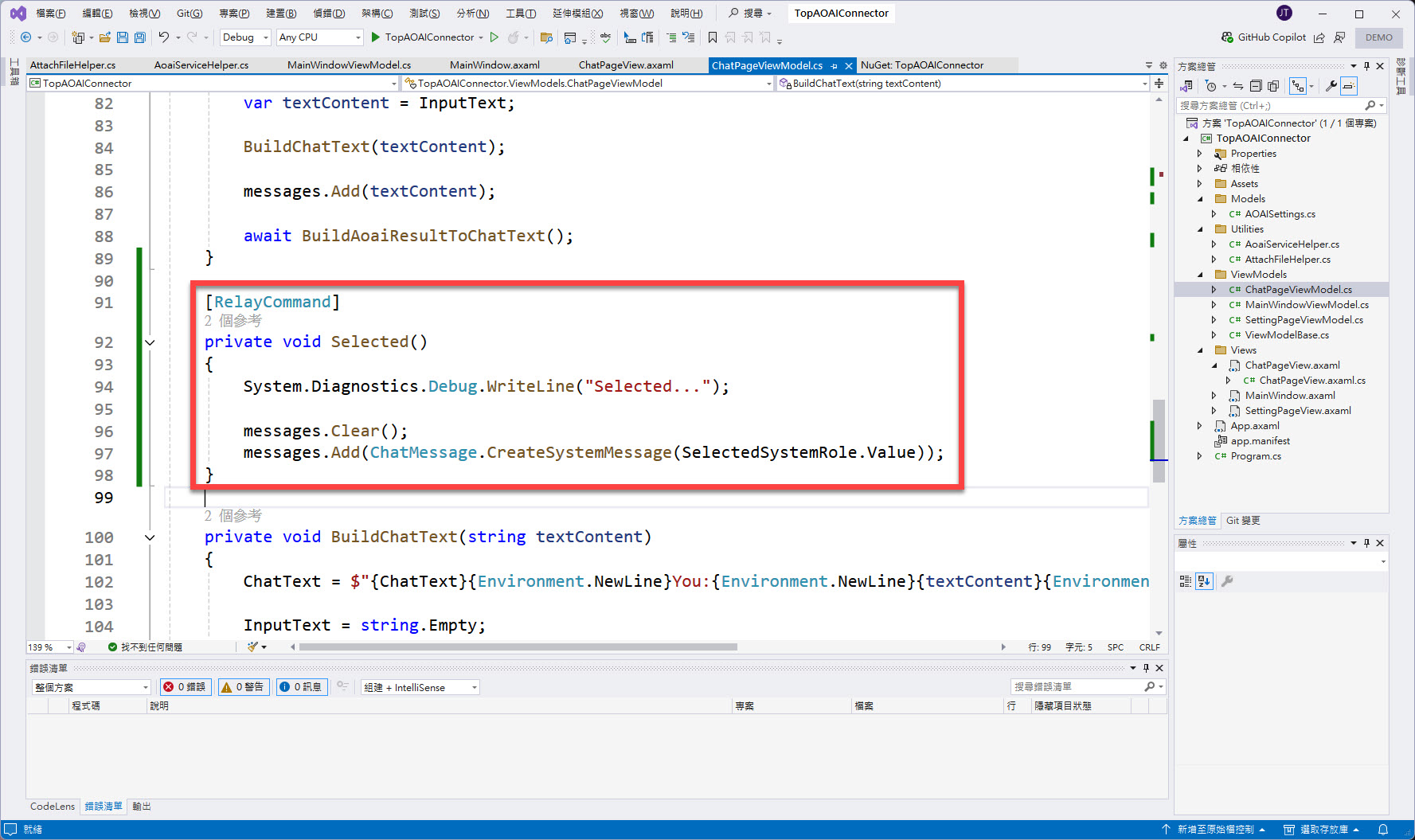Click Select Repository in the status bar
The height and width of the screenshot is (840, 1415).
tap(1323, 830)
